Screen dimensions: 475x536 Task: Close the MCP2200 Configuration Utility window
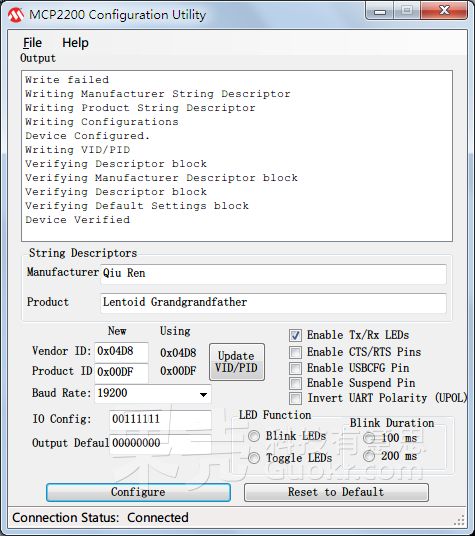click(444, 11)
